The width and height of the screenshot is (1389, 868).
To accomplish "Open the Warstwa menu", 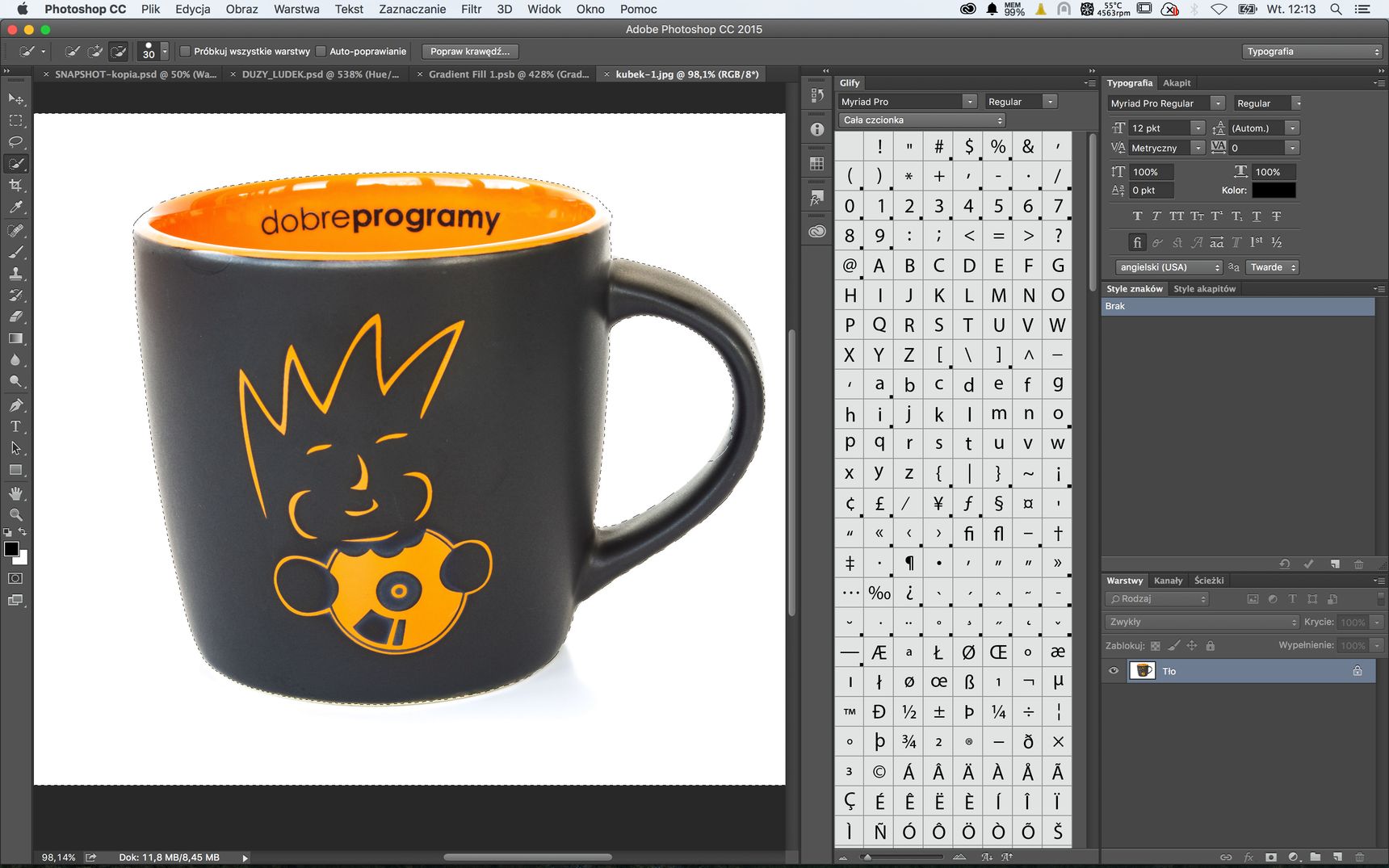I will 296,9.
